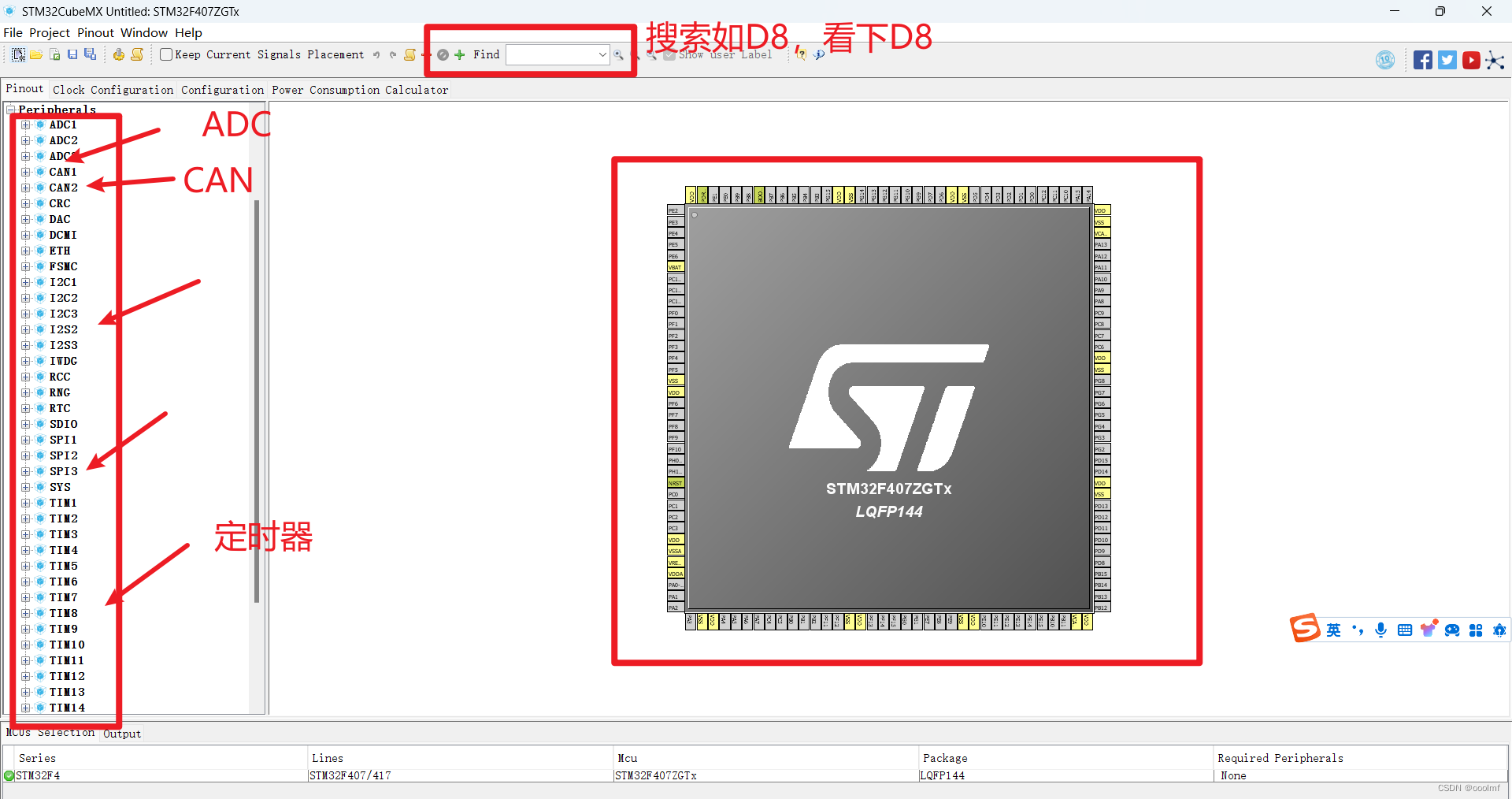Image resolution: width=1512 pixels, height=799 pixels.
Task: Click the Save As toolbar icon
Action: coord(90,55)
